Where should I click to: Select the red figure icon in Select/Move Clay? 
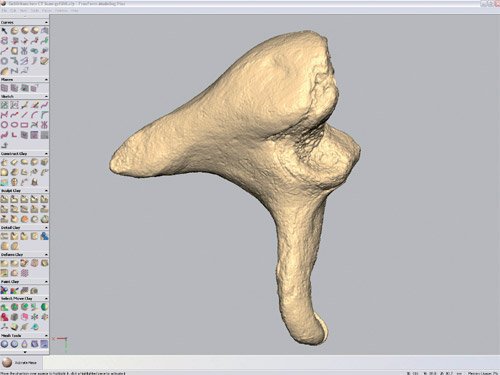pyautogui.click(x=4, y=317)
